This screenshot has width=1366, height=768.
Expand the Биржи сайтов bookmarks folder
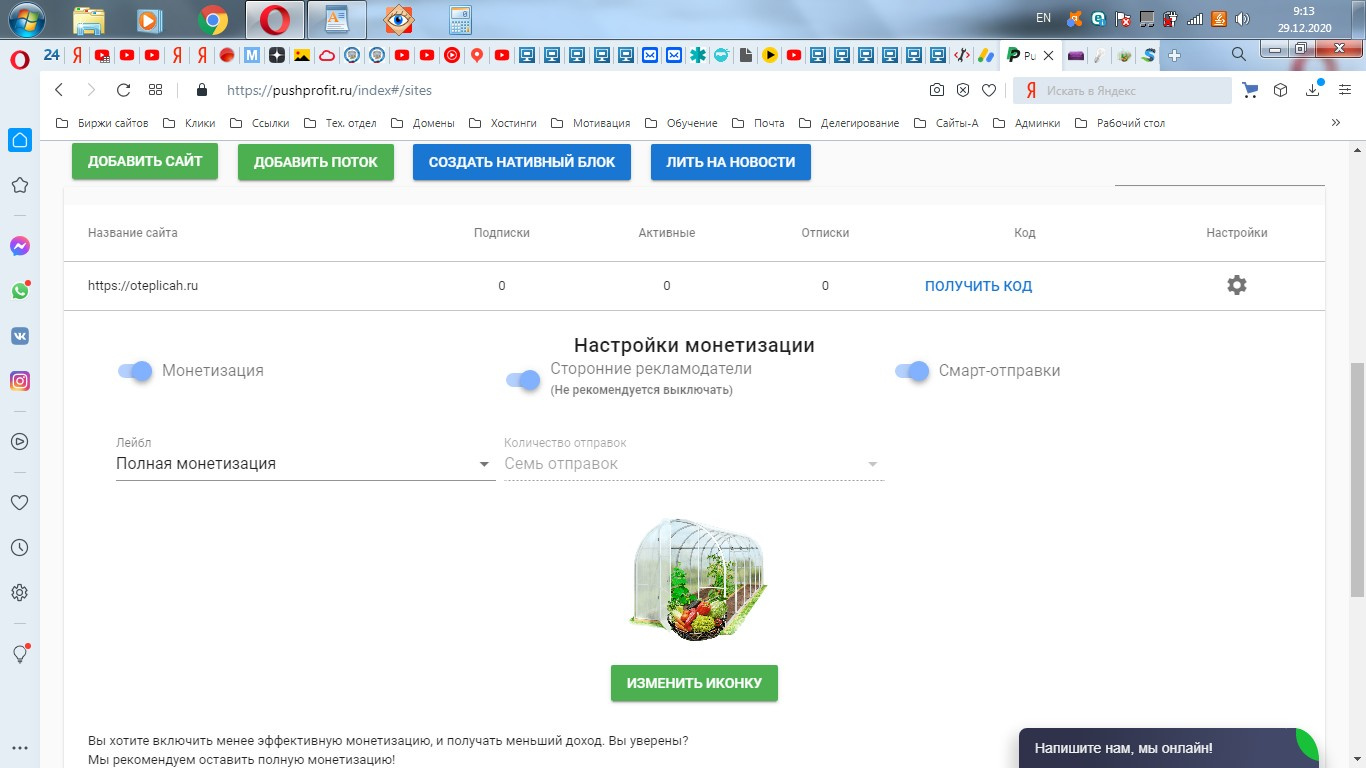(x=102, y=123)
